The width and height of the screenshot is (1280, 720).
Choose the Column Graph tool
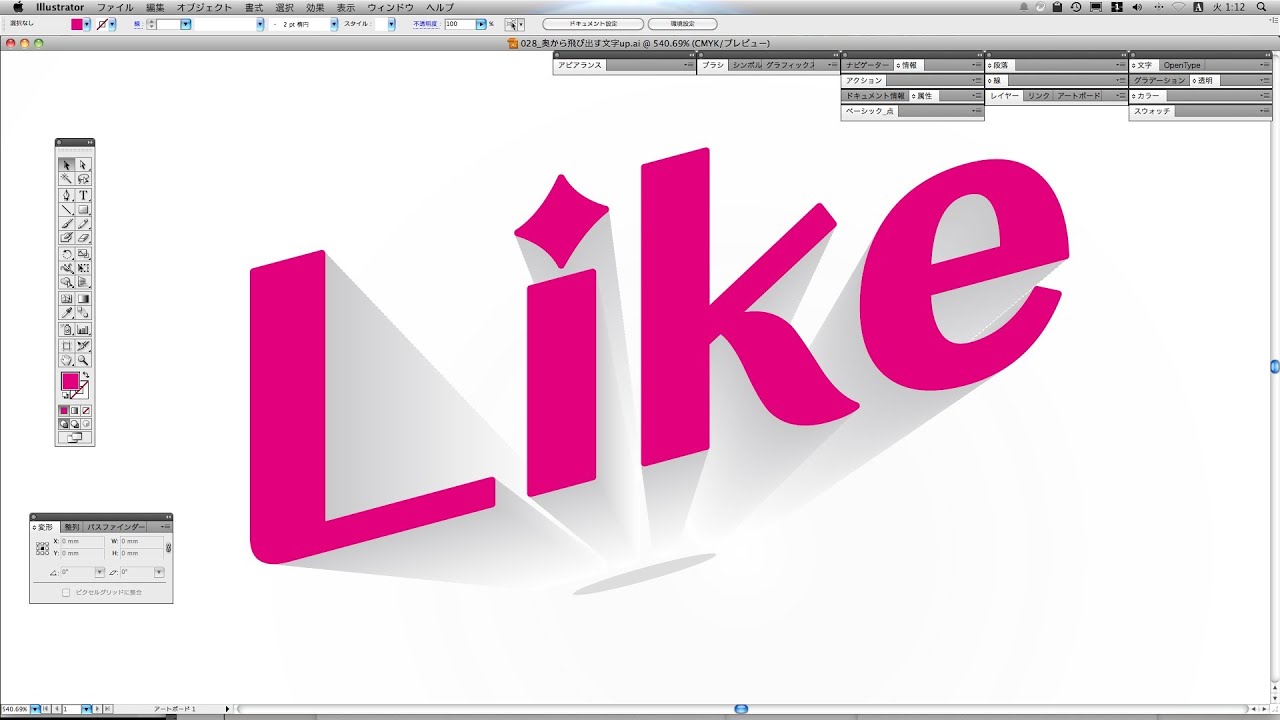[x=83, y=330]
